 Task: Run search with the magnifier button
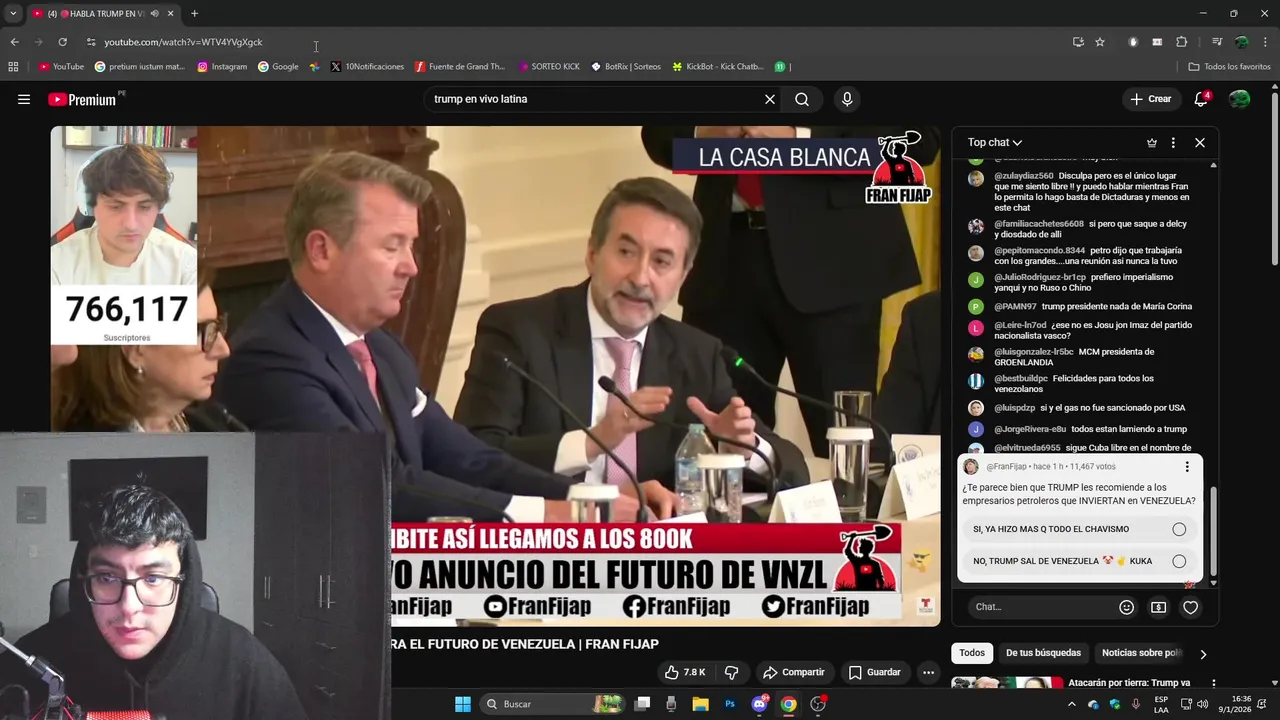(x=802, y=99)
